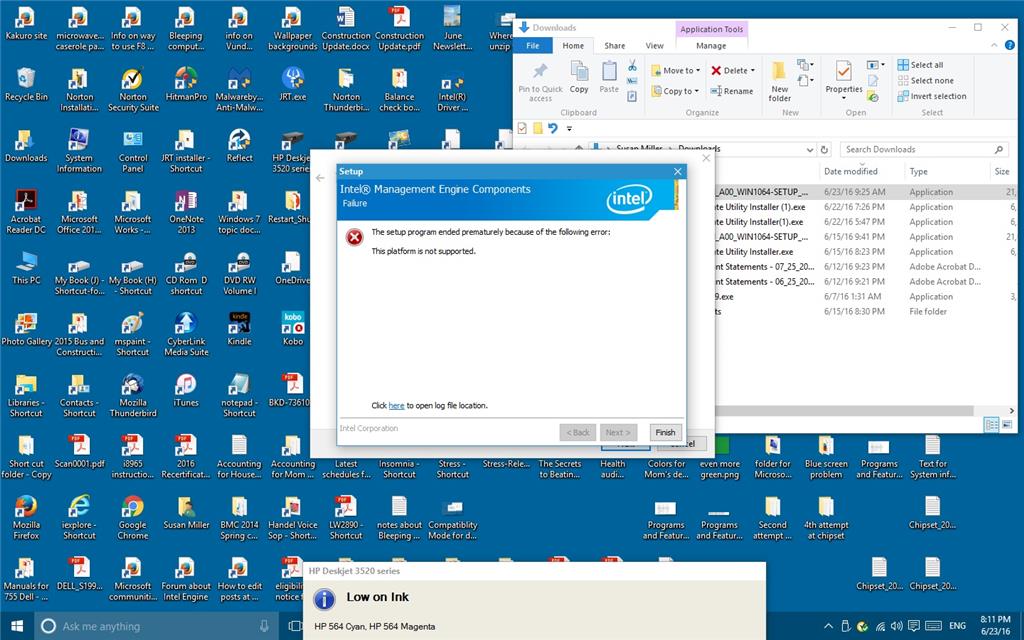Launch Acrobat Reader DC icon
1024x640 pixels.
click(26, 212)
